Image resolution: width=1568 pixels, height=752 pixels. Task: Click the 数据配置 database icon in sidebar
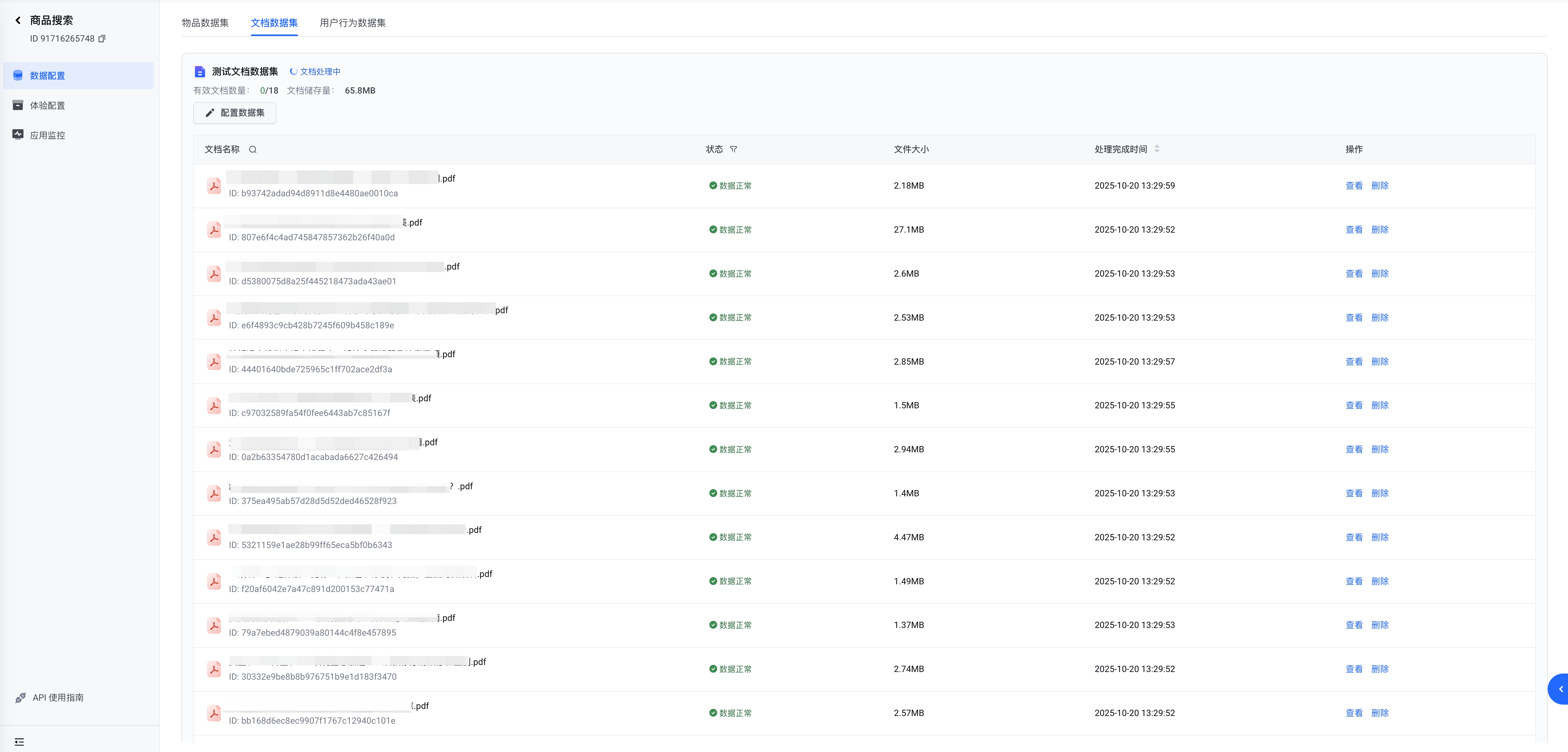tap(18, 75)
